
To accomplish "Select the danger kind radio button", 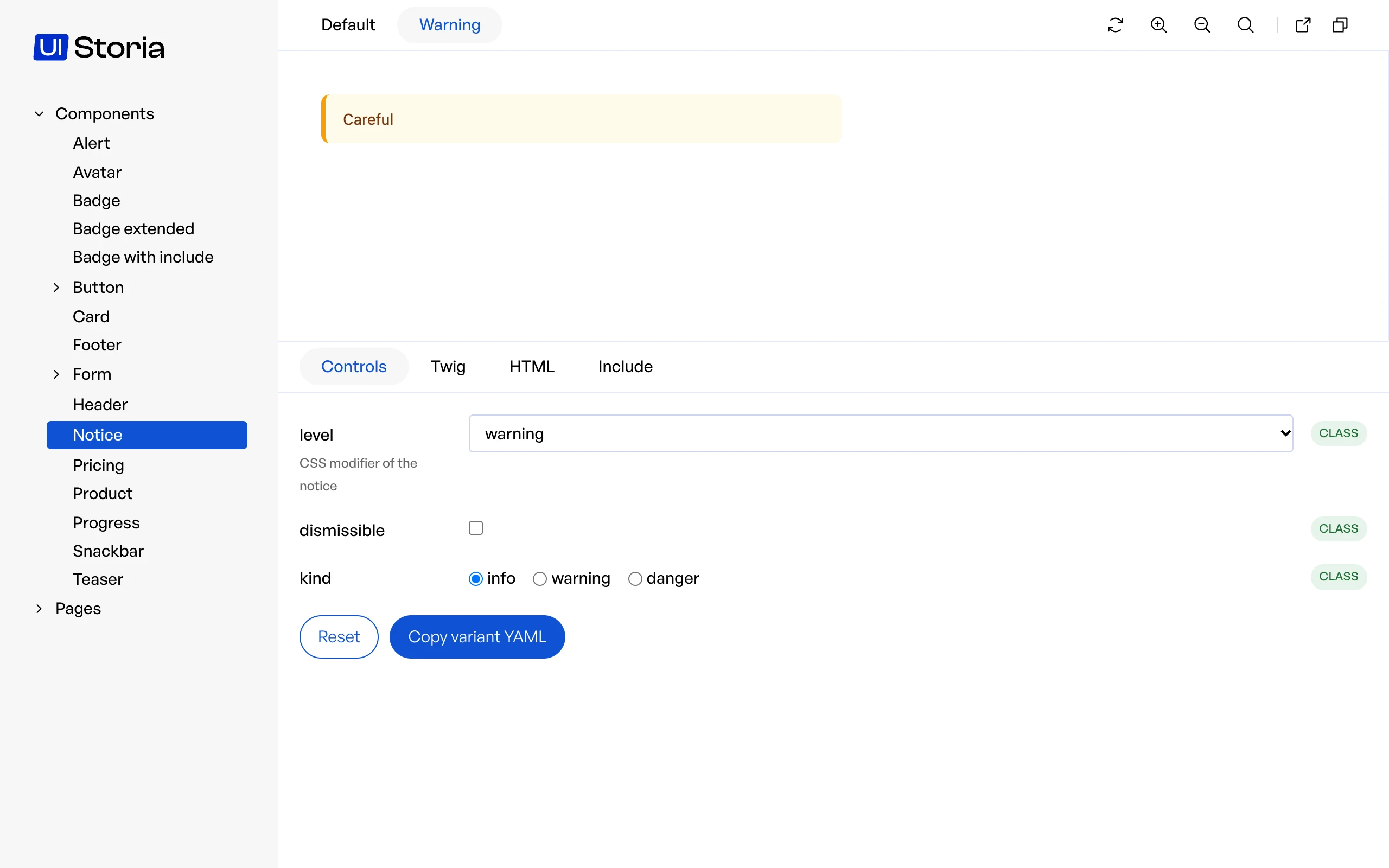I will pos(635,579).
